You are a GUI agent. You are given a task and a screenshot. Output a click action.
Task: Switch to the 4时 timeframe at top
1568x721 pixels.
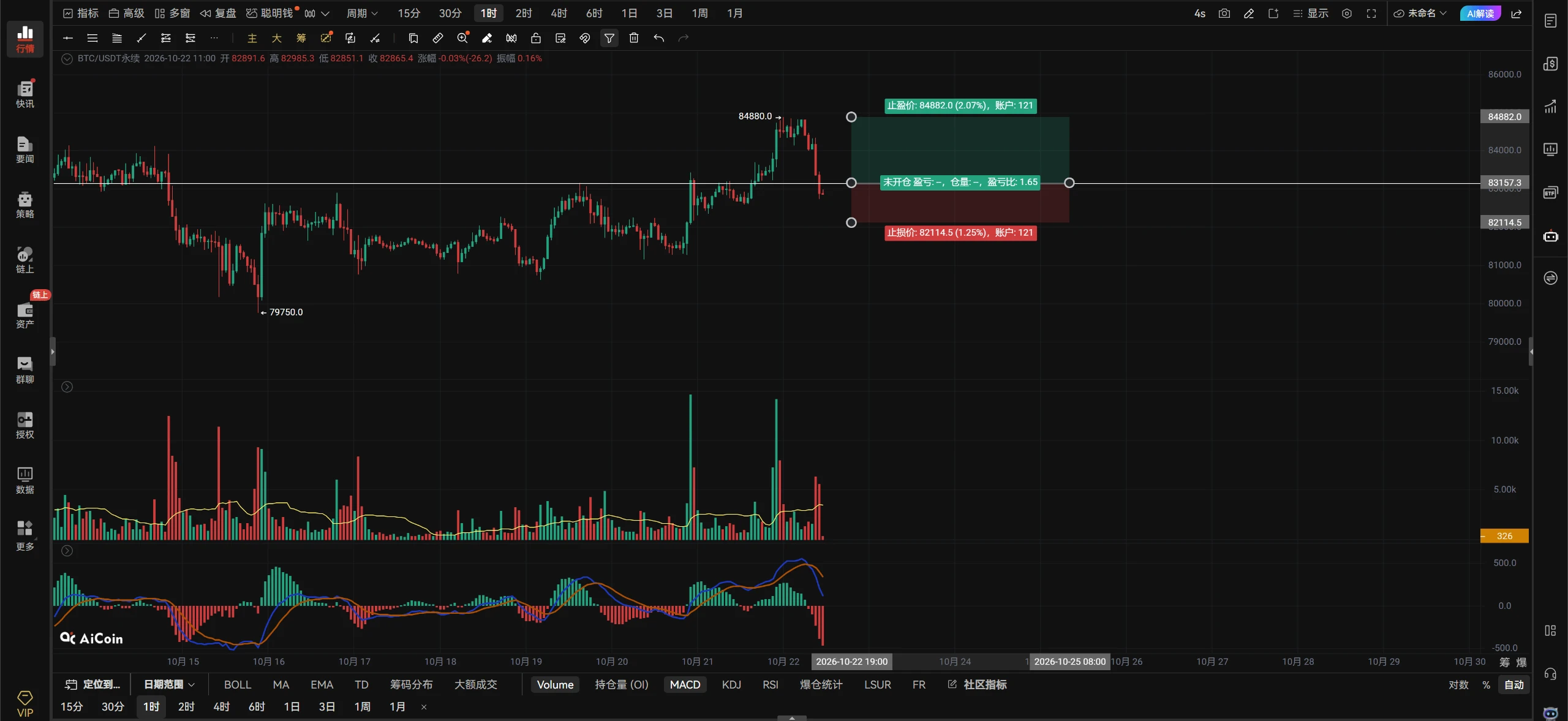(559, 13)
